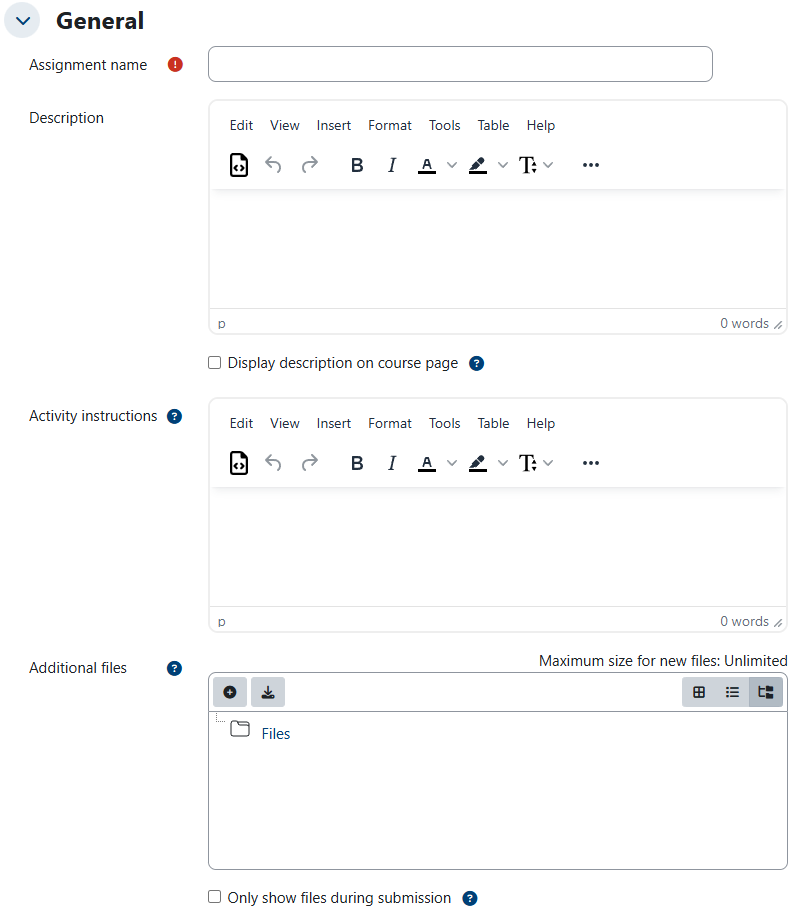Open highlight dropdown in Activity instructions editor
Screen dimensions: 791x914
click(502, 463)
